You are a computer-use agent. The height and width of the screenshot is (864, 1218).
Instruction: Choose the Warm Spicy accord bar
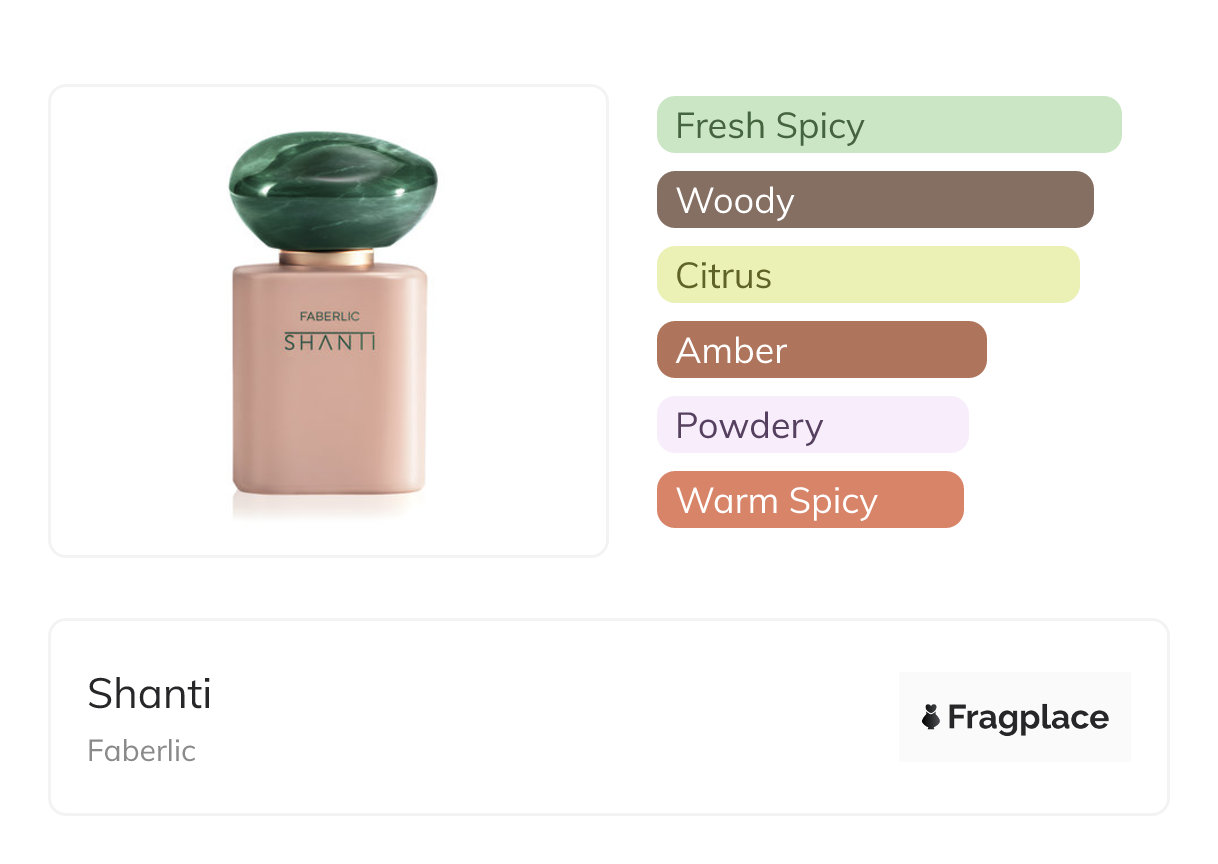click(809, 500)
